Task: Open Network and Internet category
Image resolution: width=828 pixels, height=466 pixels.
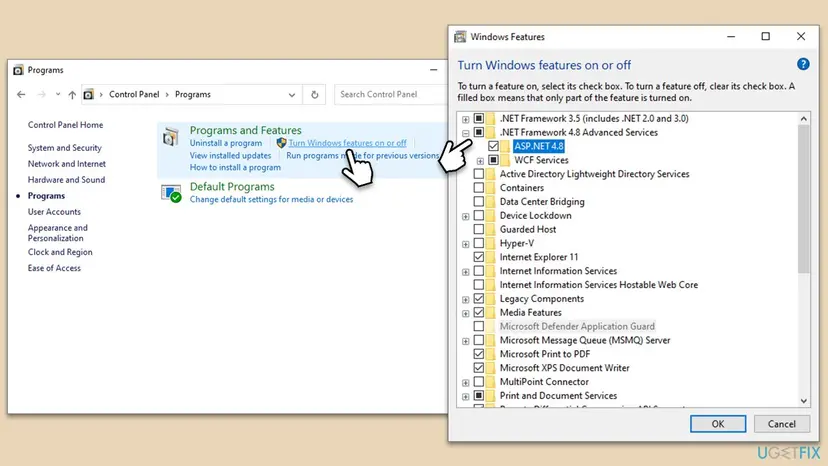Action: point(67,164)
